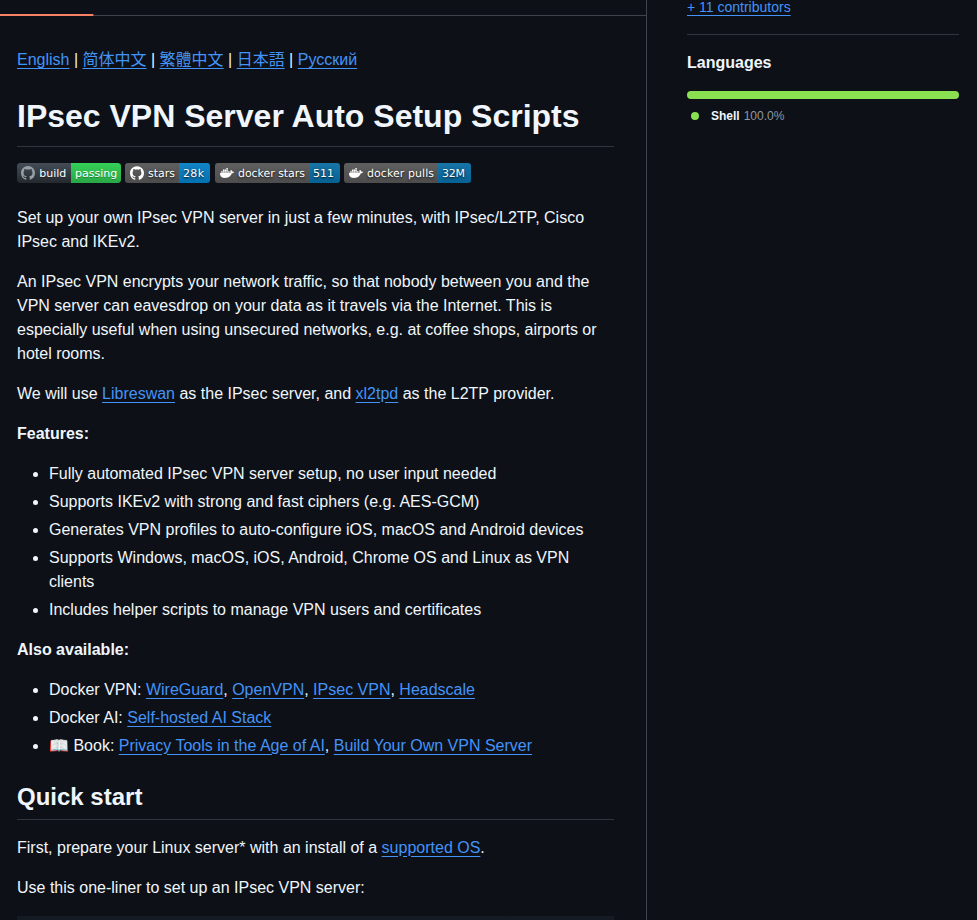Image resolution: width=977 pixels, height=920 pixels.
Task: Click the 'Use this one-liner' sentence
Action: (191, 888)
